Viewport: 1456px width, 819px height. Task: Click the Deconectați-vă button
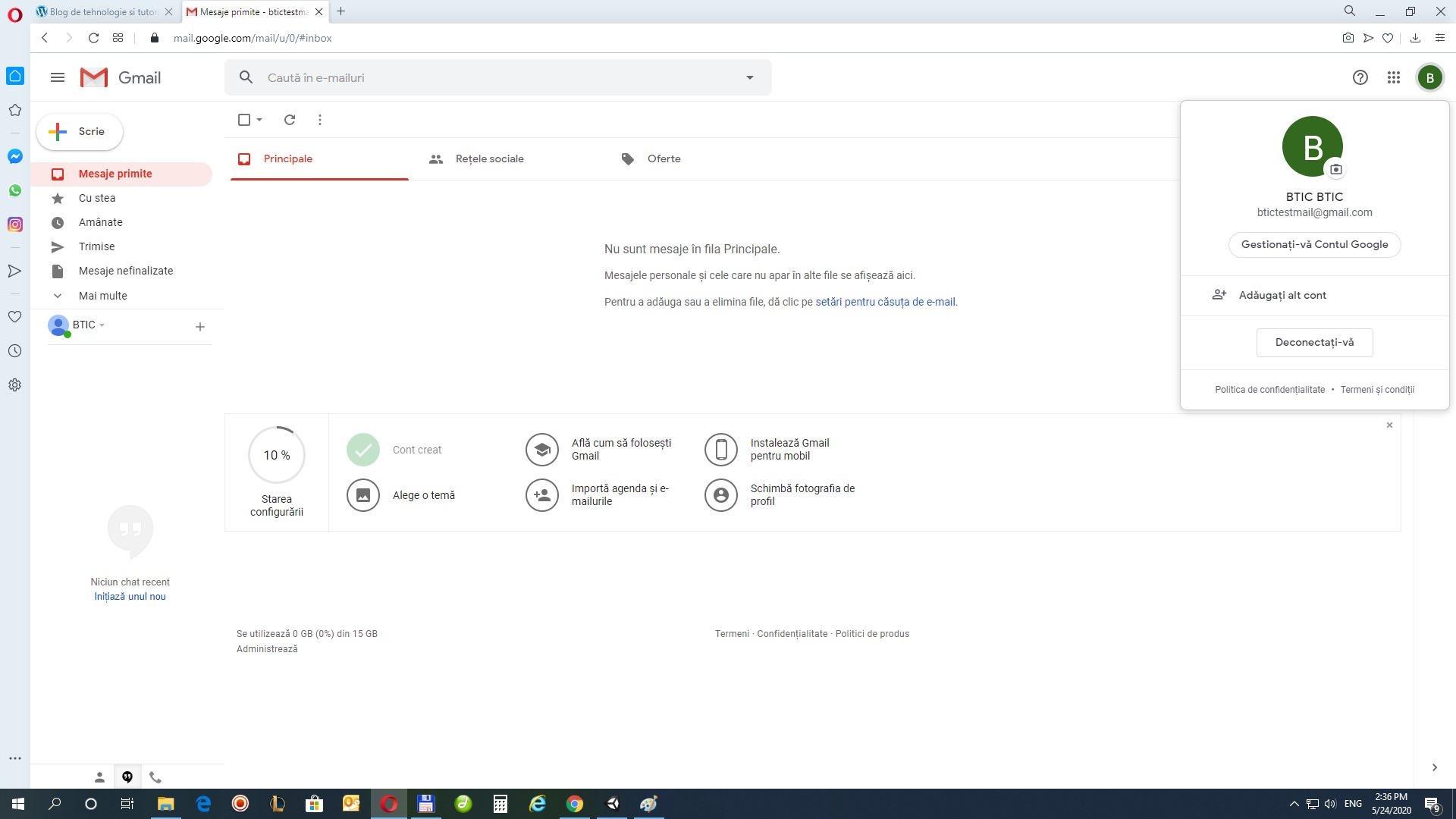1314,342
